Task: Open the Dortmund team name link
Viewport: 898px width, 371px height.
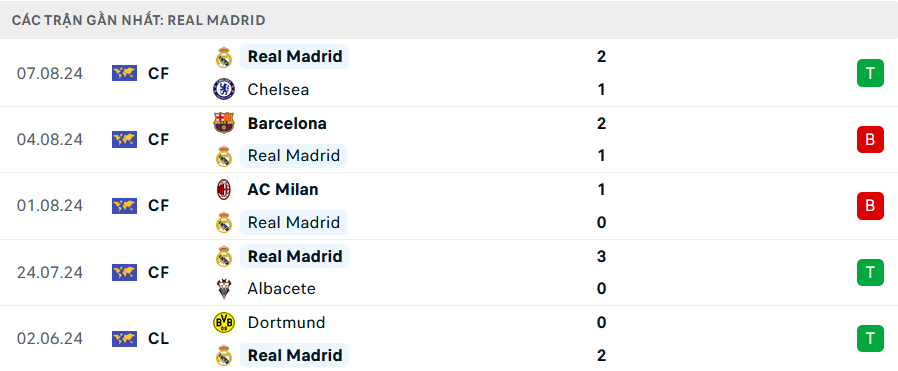Action: coord(286,323)
